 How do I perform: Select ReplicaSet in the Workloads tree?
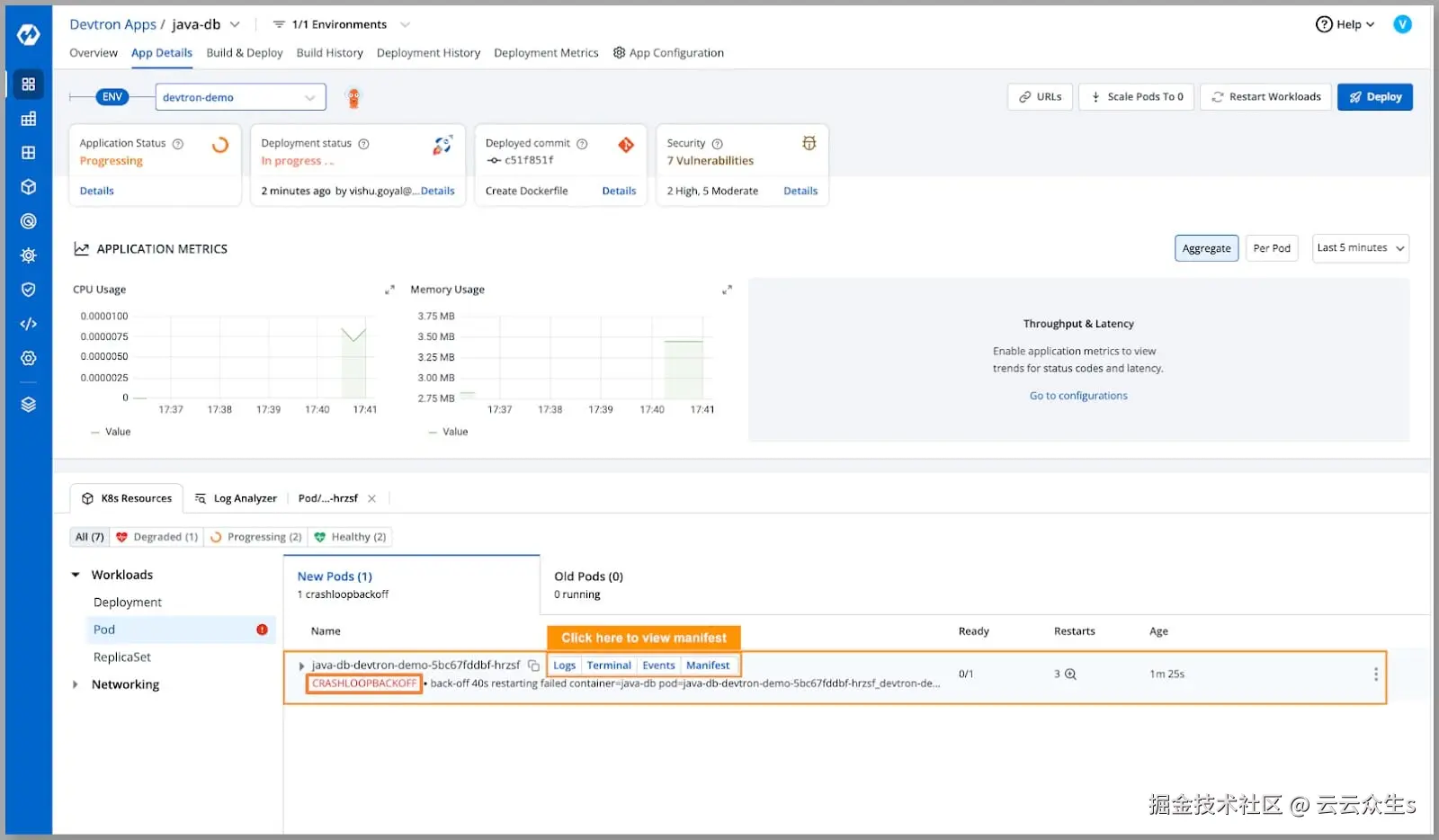[122, 657]
